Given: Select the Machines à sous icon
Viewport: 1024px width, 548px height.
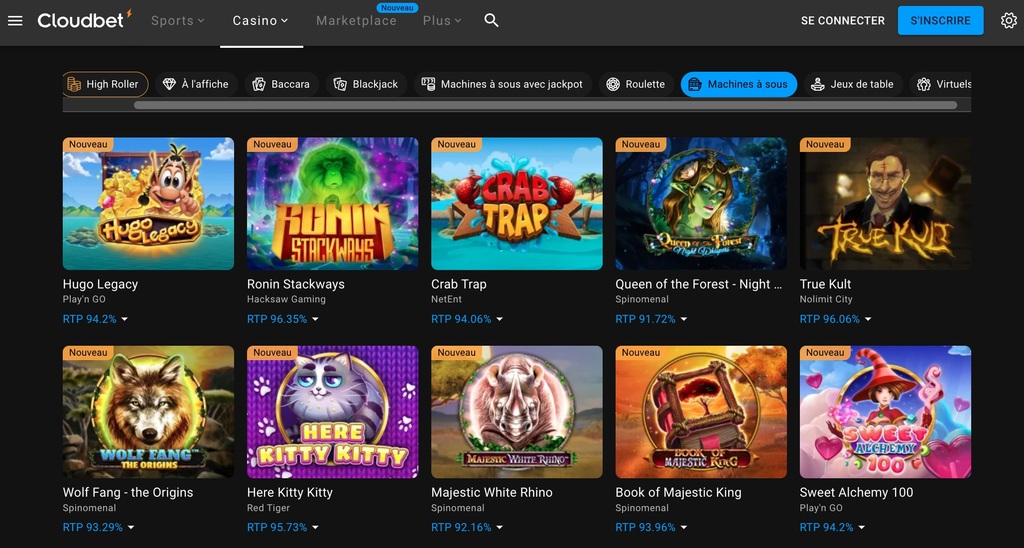Looking at the screenshot, I should click(x=695, y=84).
